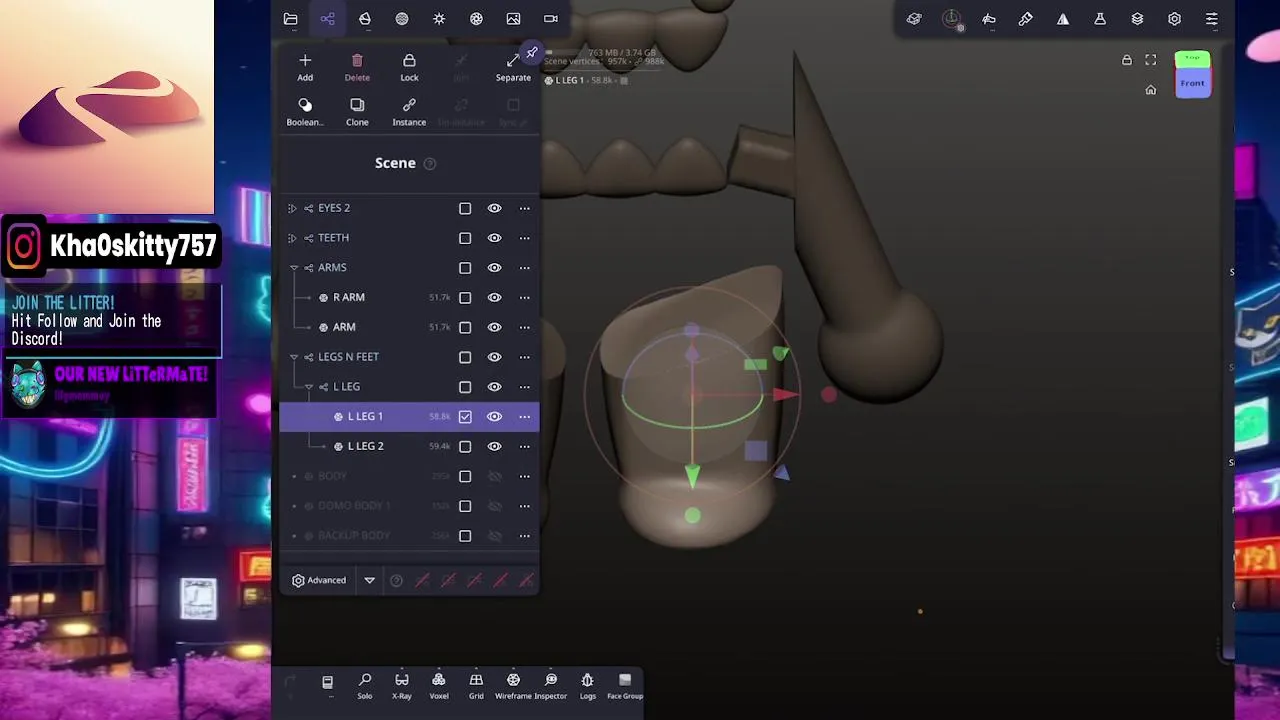Open the Advanced scene settings

click(x=319, y=580)
